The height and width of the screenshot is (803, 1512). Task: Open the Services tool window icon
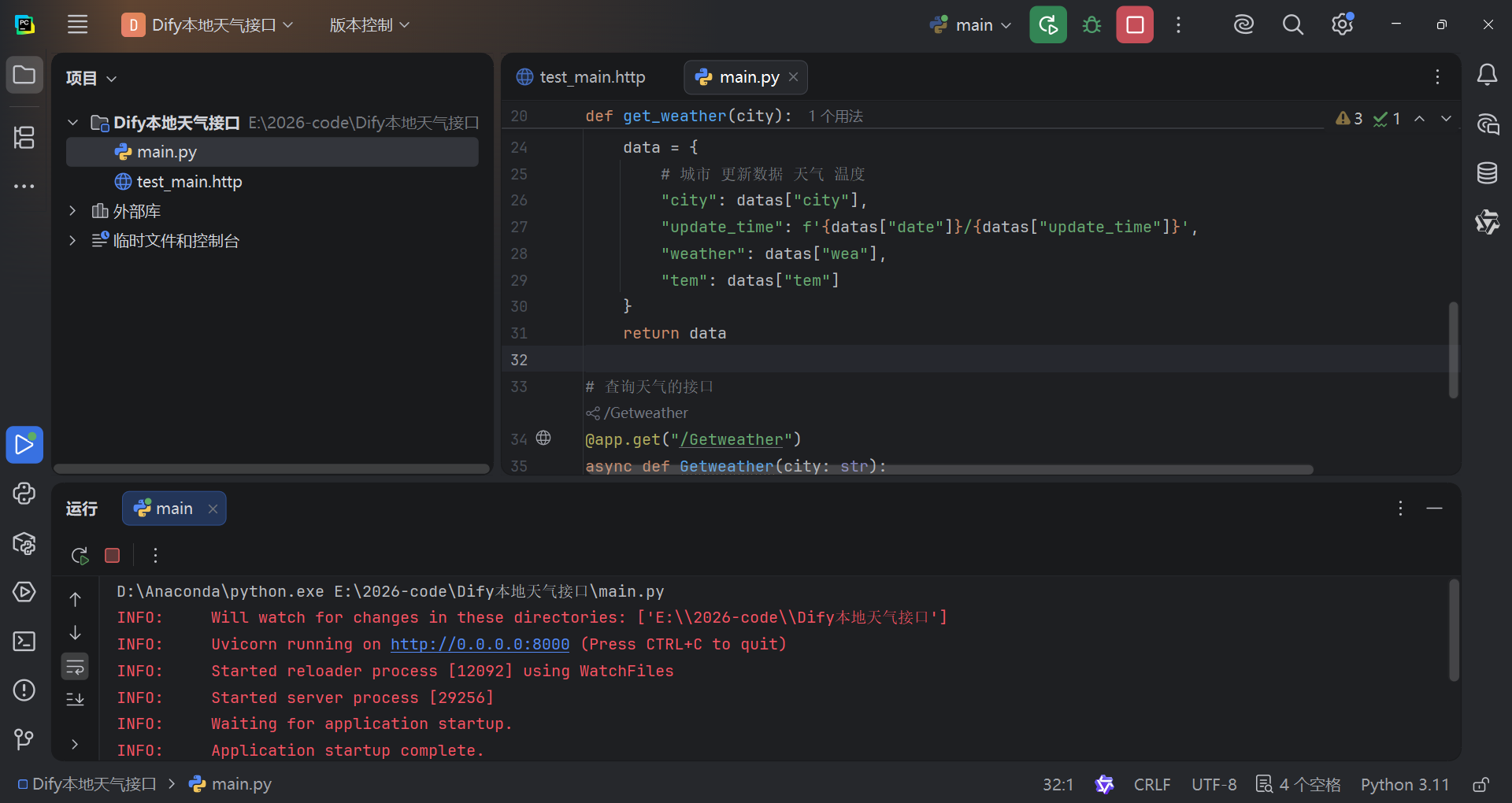tap(24, 592)
